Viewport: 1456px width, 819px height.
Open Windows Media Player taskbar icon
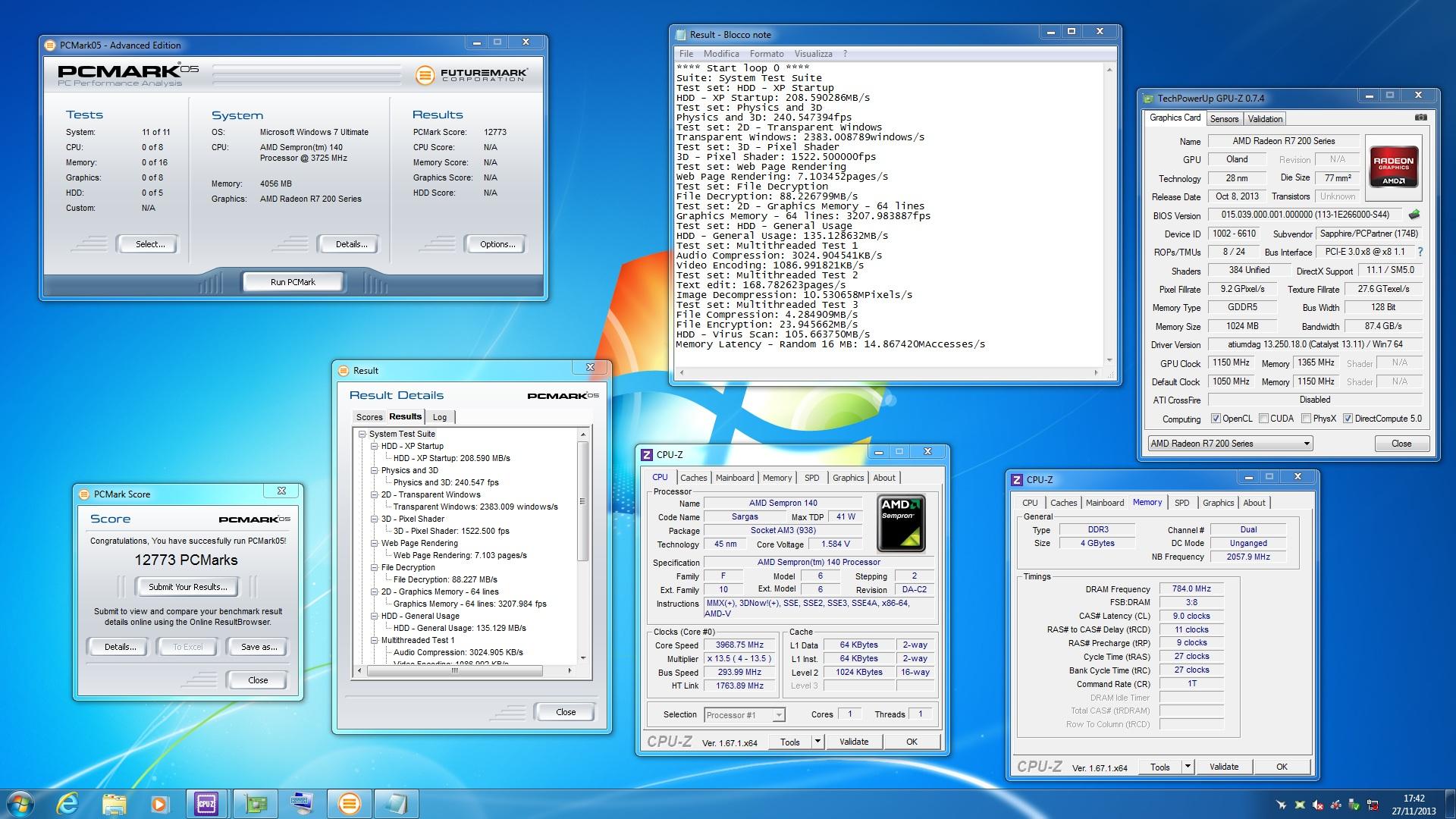pyautogui.click(x=159, y=803)
